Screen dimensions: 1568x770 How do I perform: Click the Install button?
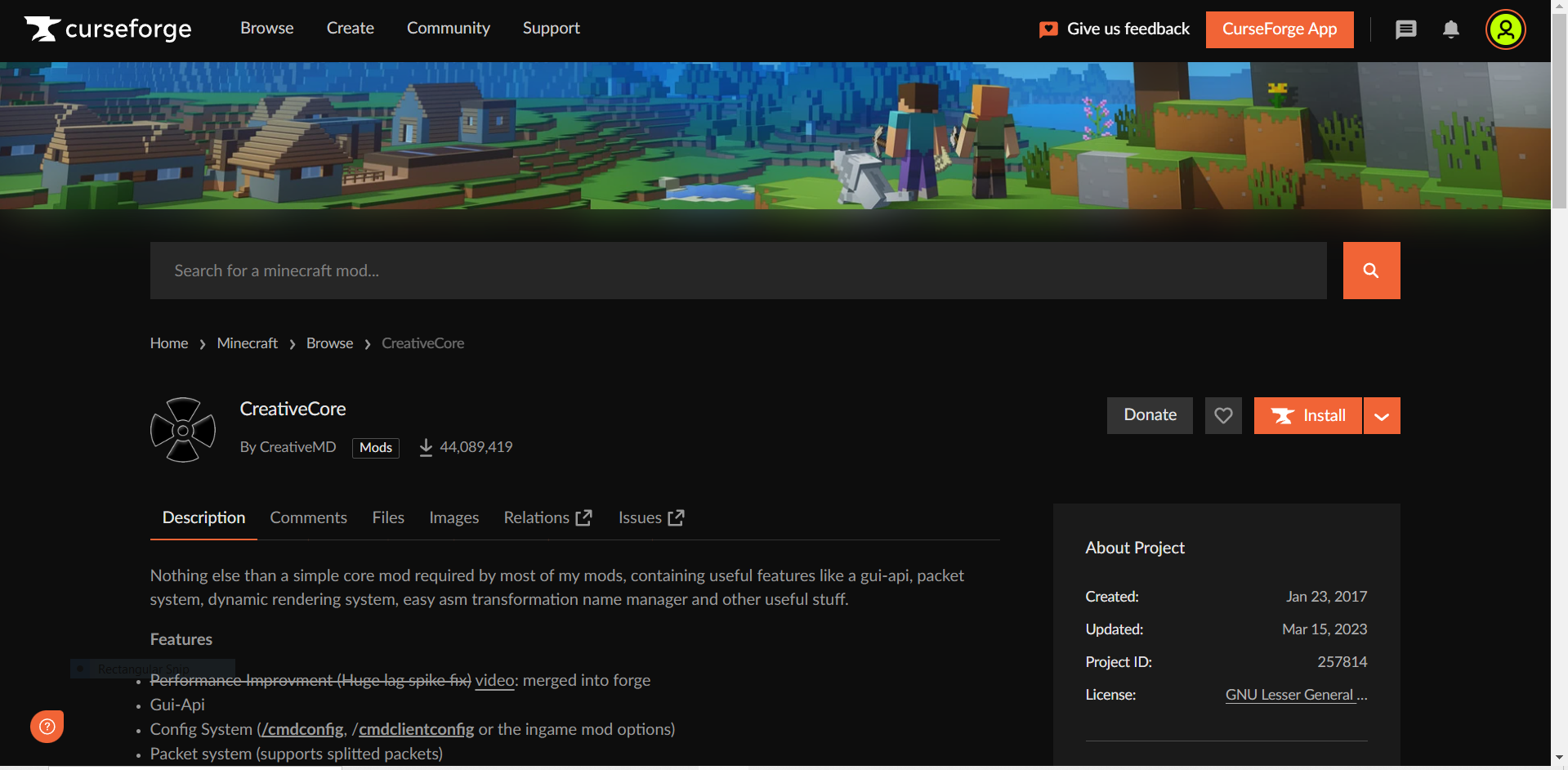(x=1307, y=415)
